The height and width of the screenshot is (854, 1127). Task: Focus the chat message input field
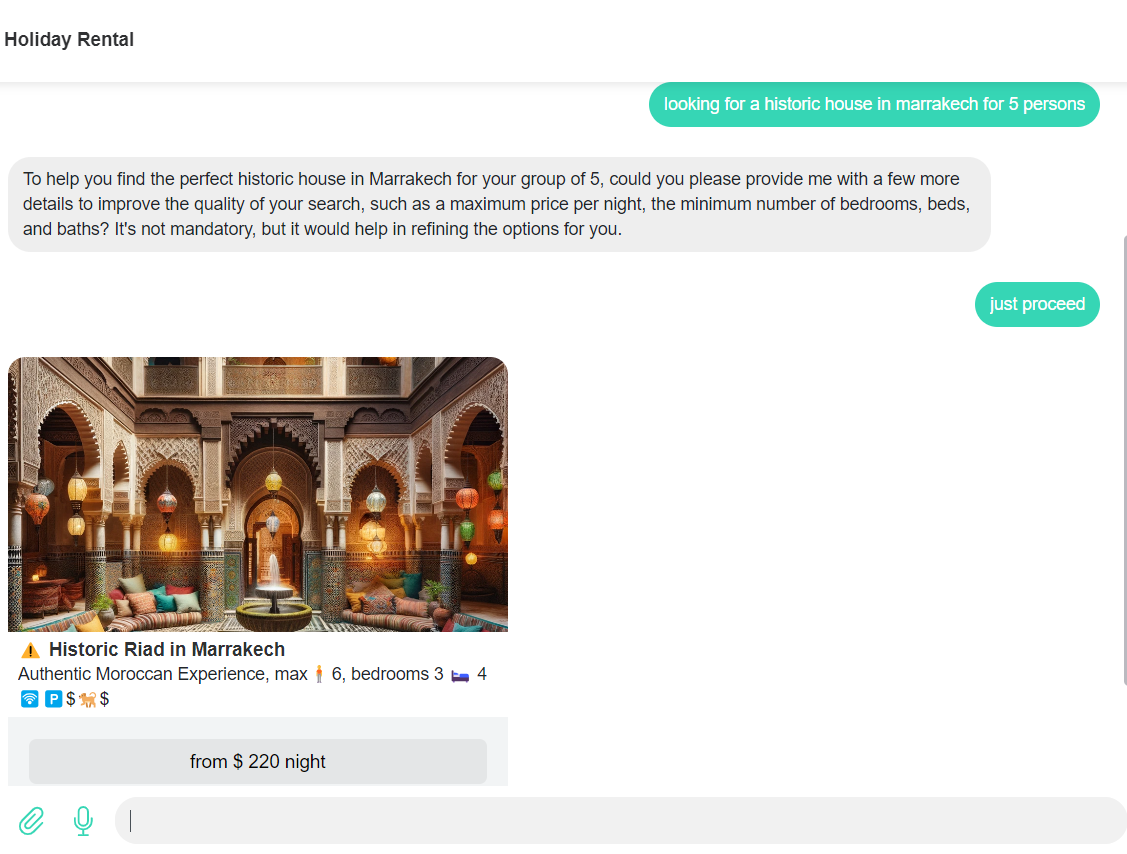(x=620, y=821)
